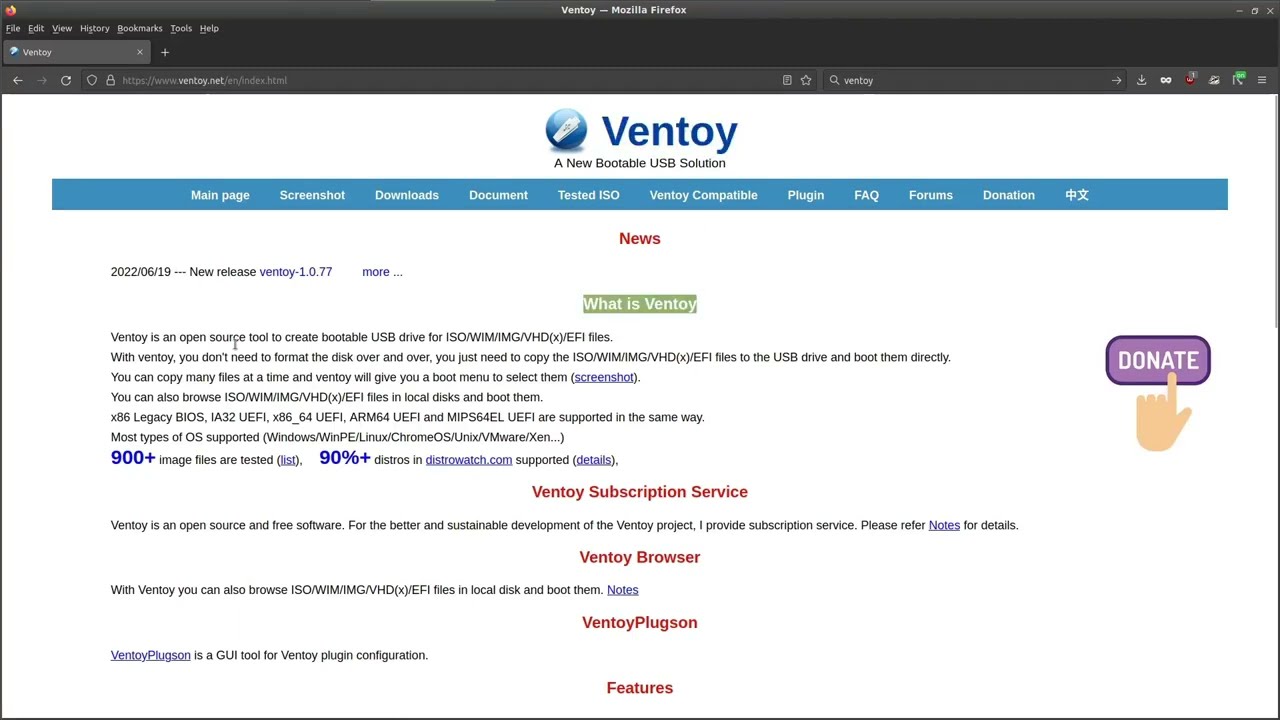Screen dimensions: 1280x720
Task: Visit the distrowatch.com link
Action: 469,460
